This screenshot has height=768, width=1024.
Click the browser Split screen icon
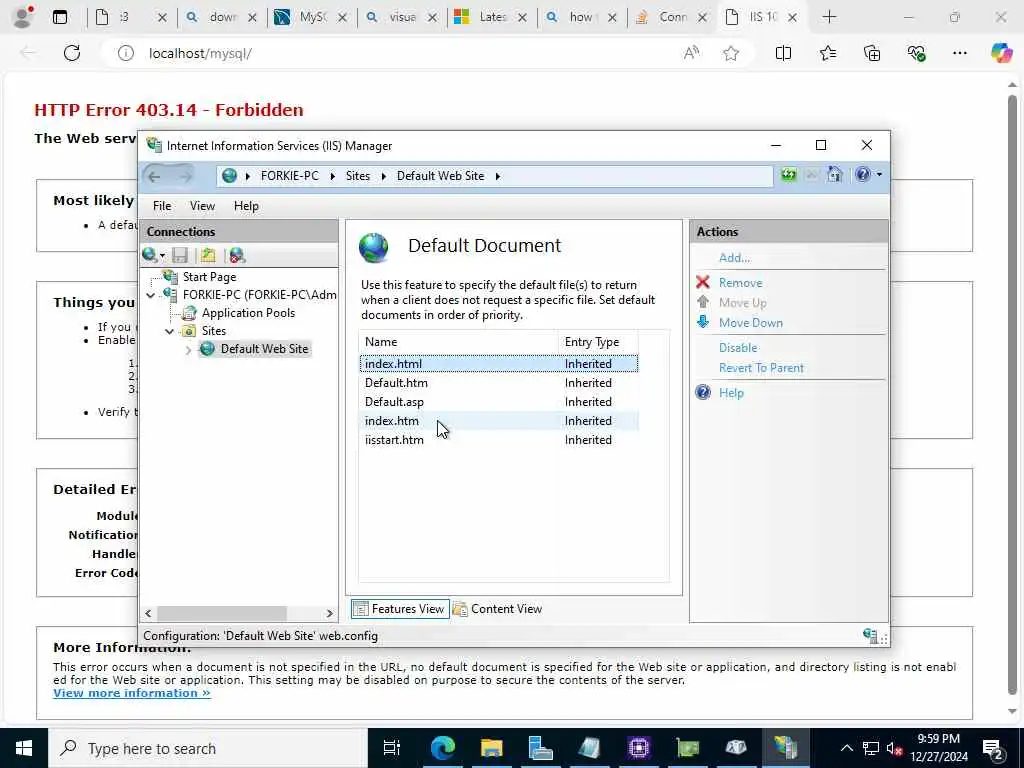click(x=783, y=53)
